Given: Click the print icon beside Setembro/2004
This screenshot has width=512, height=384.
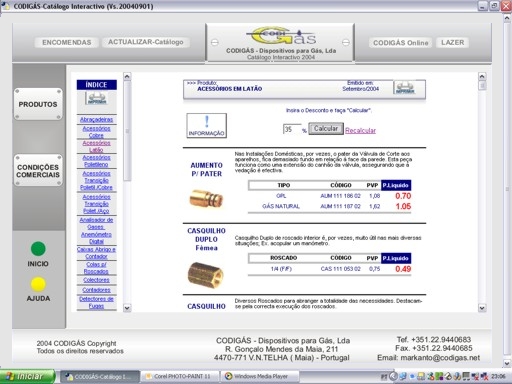Looking at the screenshot, I should coord(405,88).
